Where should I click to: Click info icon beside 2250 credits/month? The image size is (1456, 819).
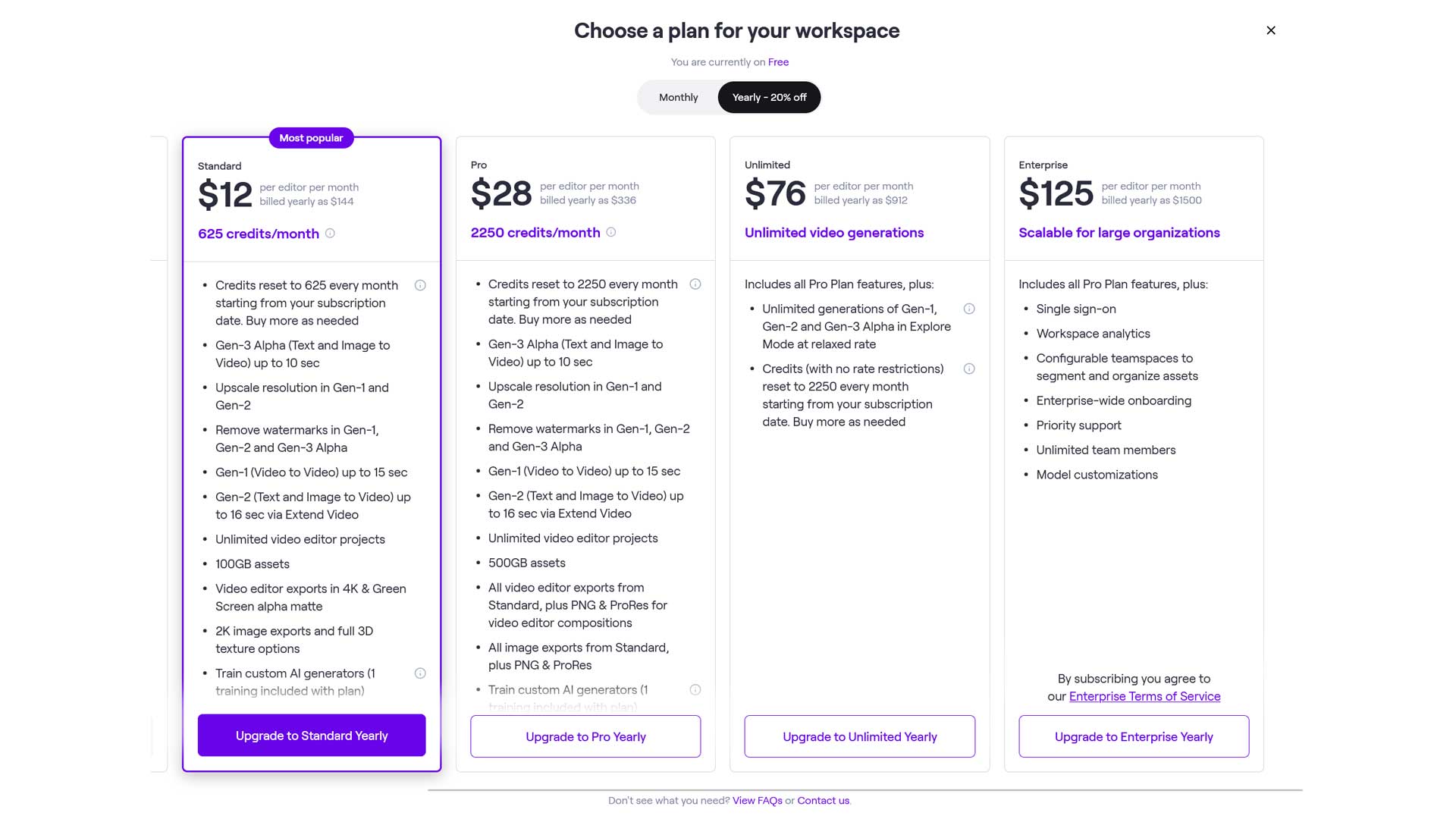point(611,232)
